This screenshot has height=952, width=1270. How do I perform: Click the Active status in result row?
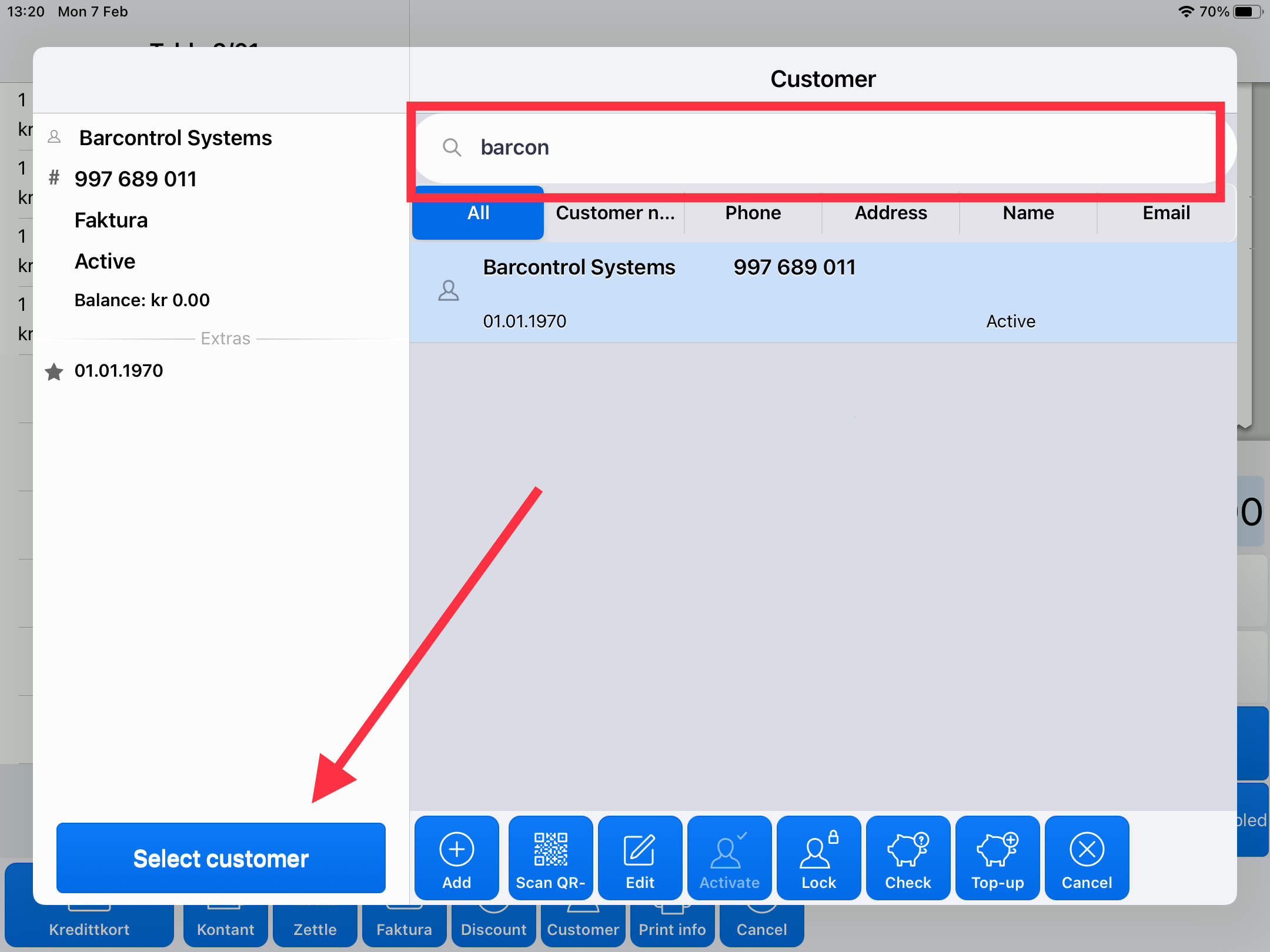(1011, 321)
